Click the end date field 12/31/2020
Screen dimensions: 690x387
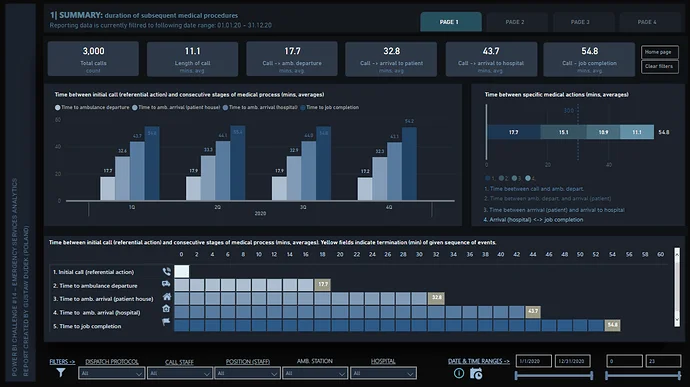(573, 361)
